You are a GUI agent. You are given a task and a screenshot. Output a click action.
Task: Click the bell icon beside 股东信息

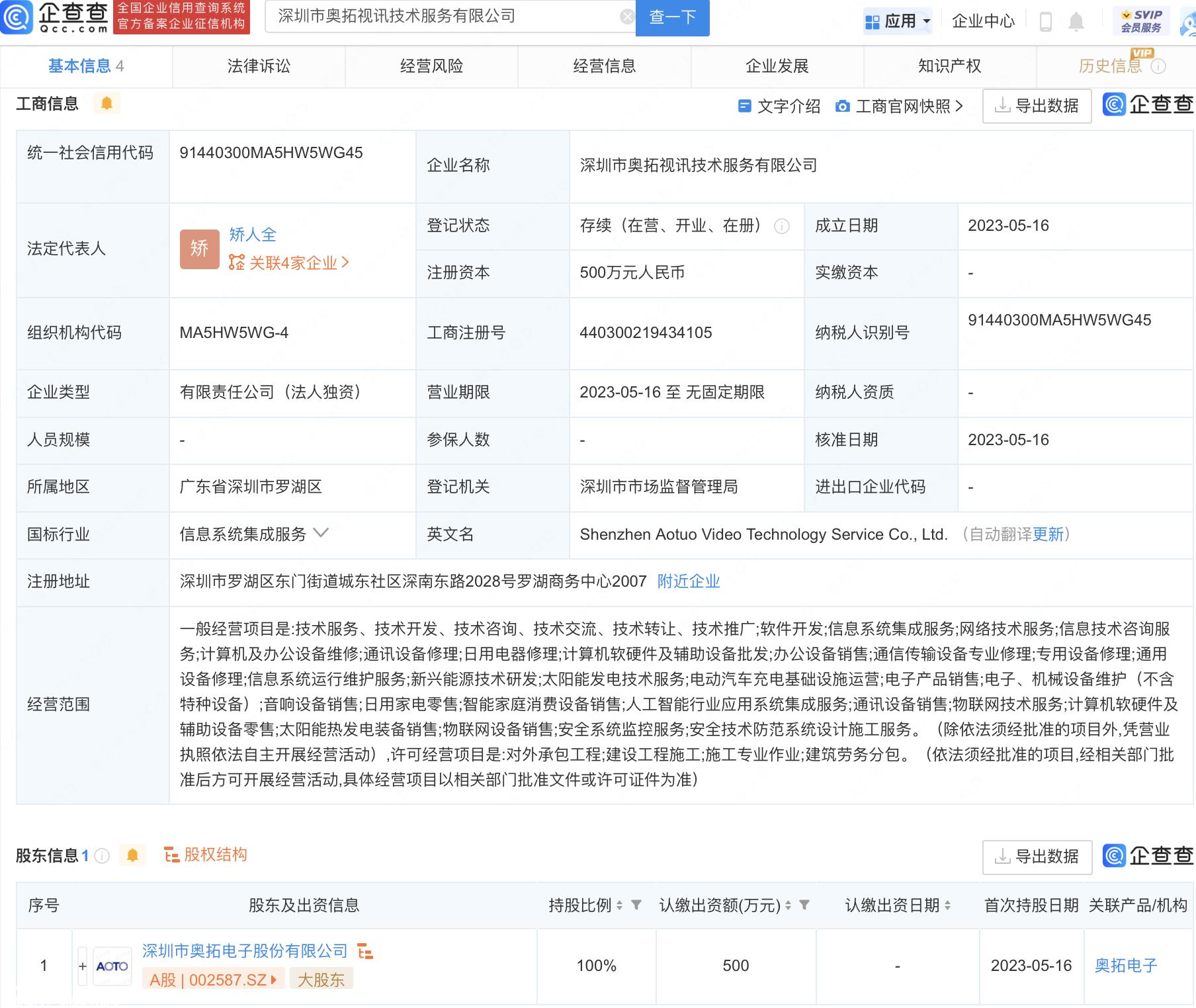pyautogui.click(x=132, y=855)
